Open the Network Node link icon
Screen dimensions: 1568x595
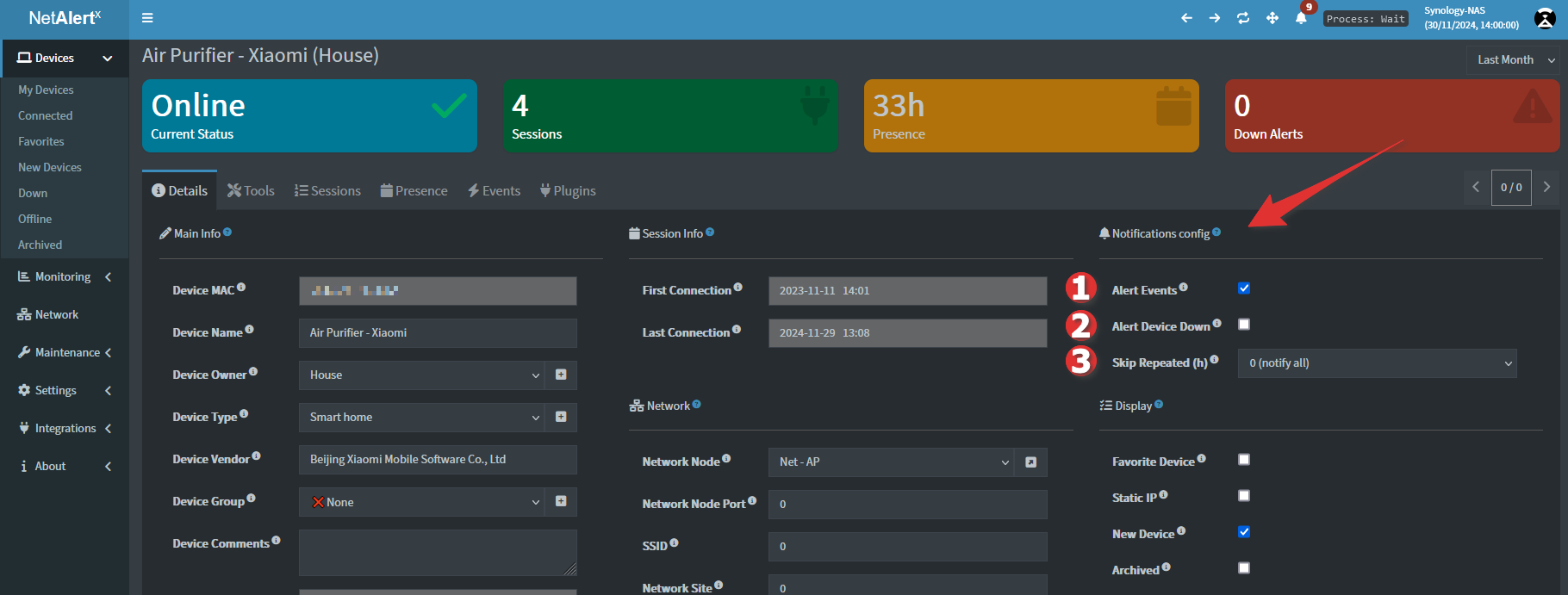1031,462
